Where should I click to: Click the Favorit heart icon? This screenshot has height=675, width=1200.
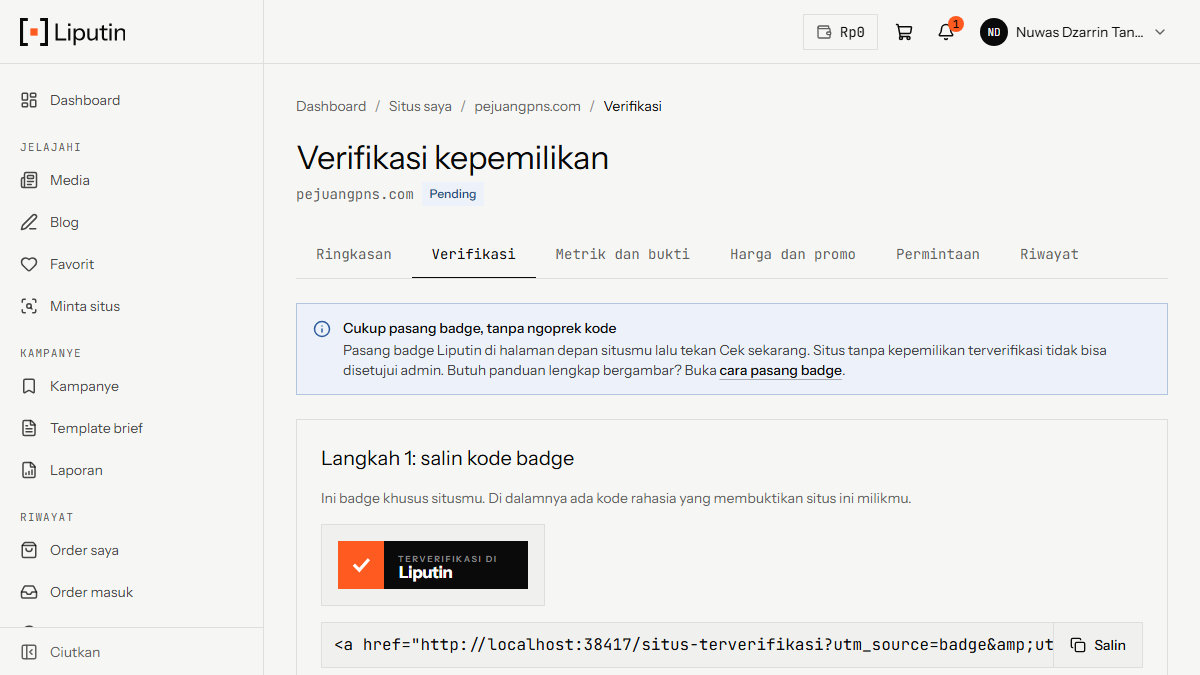tap(29, 264)
